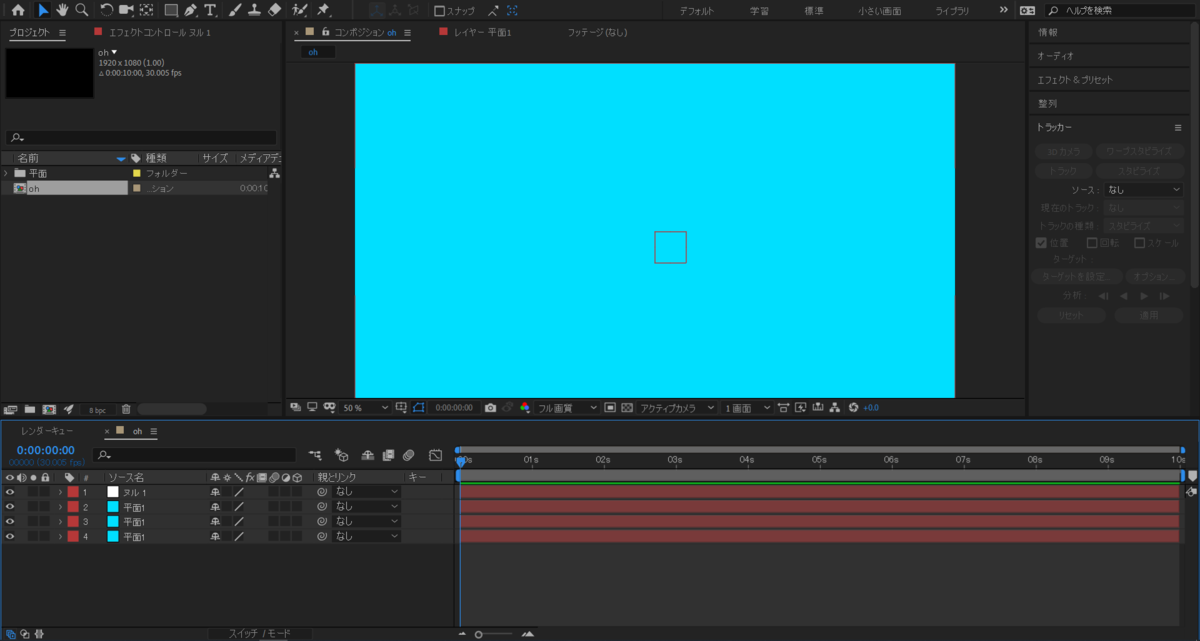Switch to デフォルト workspace
Viewport: 1200px width, 641px height.
pos(697,11)
